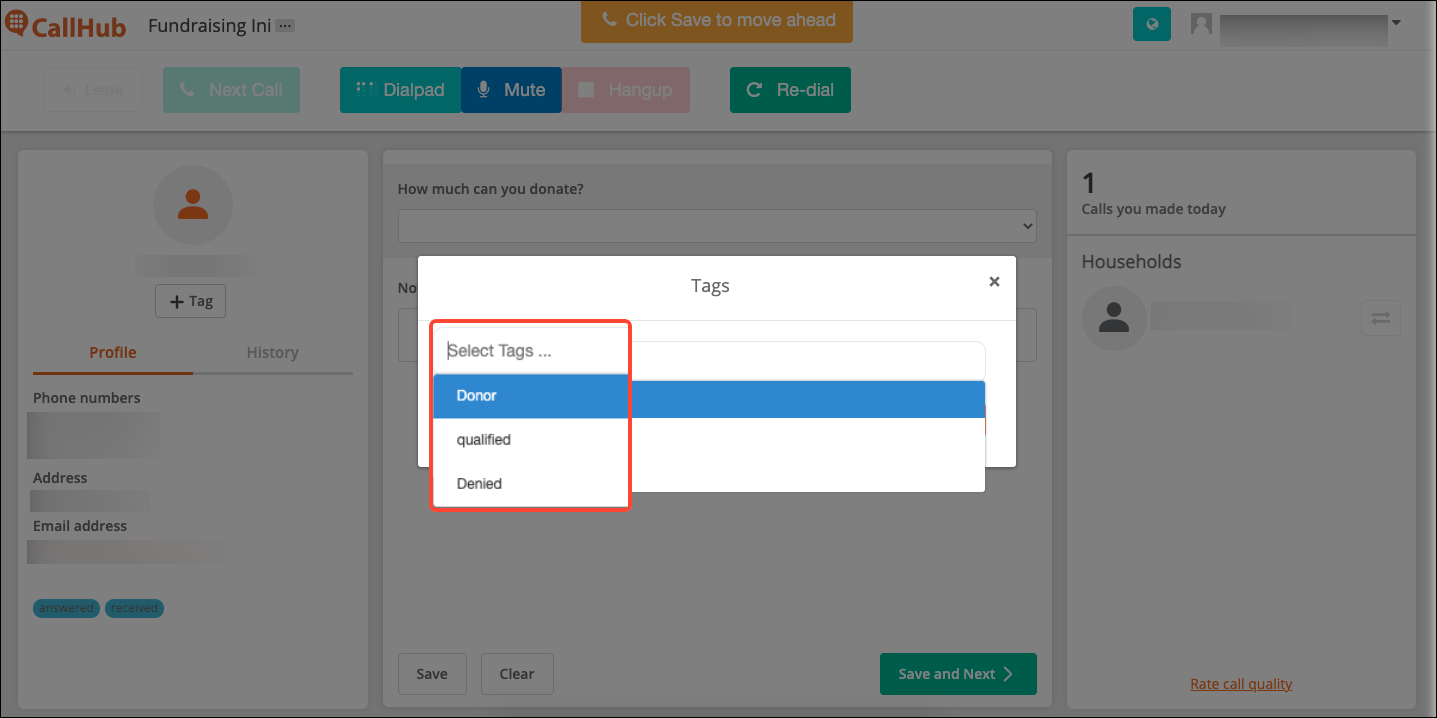Screen dimensions: 1437x718
Task: Click the user avatar icon in header
Action: click(1201, 24)
